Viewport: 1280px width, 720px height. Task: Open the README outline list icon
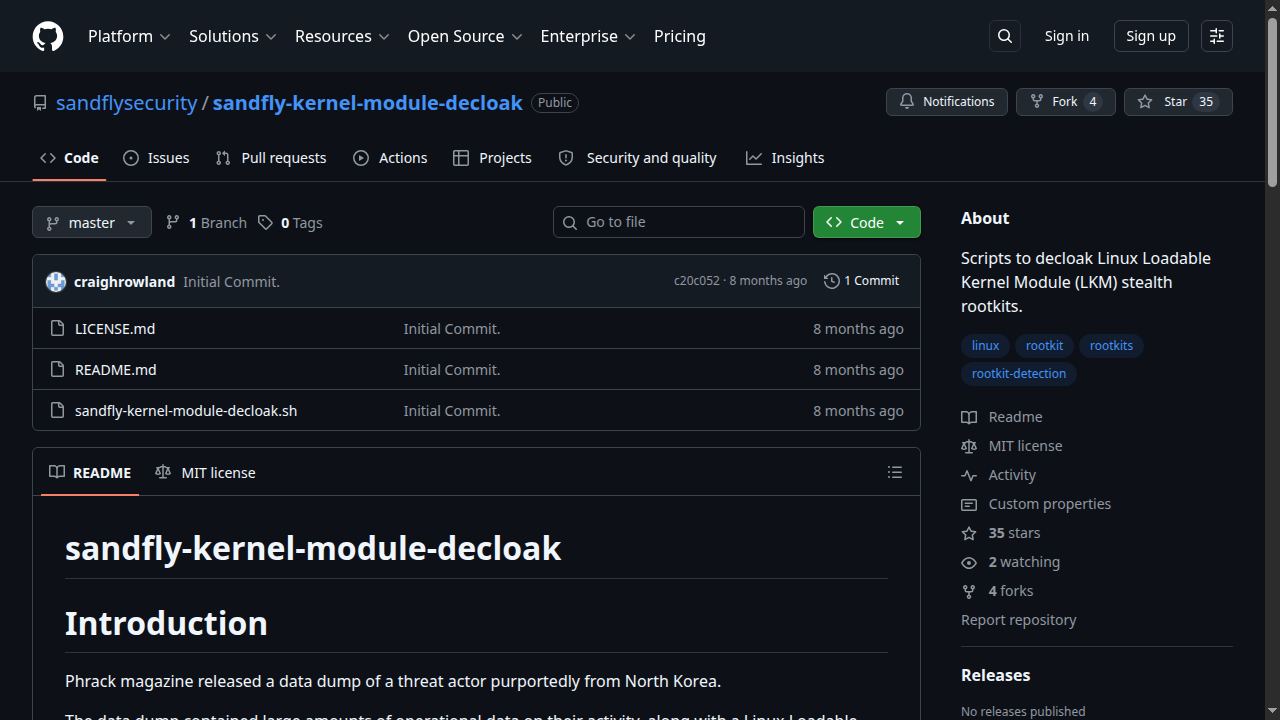[895, 472]
